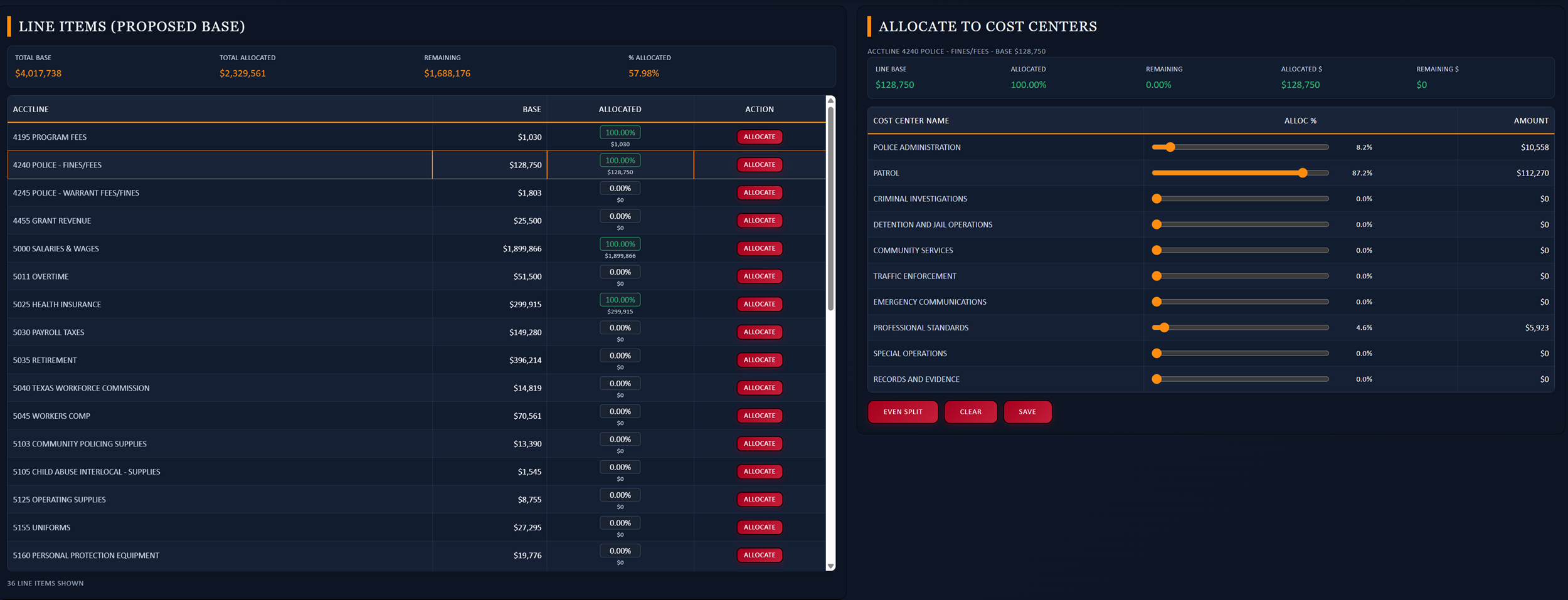Click Allocate for 5035 Retirement
This screenshot has height=600, width=1568.
click(759, 360)
